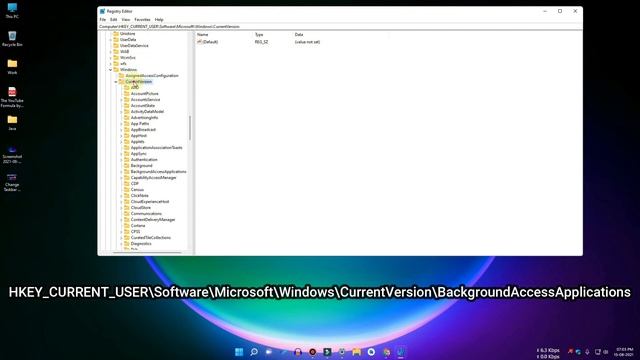640x360 pixels.
Task: Expand the UserData key
Action: [x=111, y=40]
